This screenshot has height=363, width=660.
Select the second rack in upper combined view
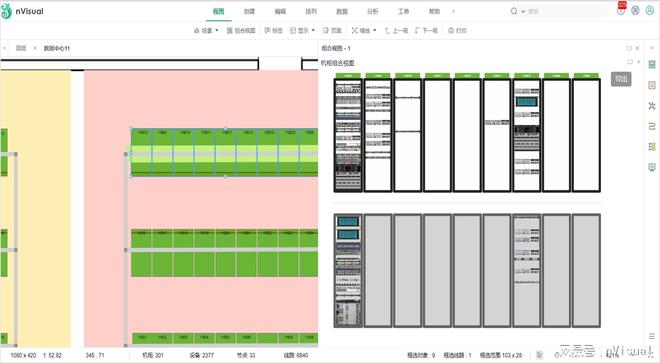coord(378,135)
